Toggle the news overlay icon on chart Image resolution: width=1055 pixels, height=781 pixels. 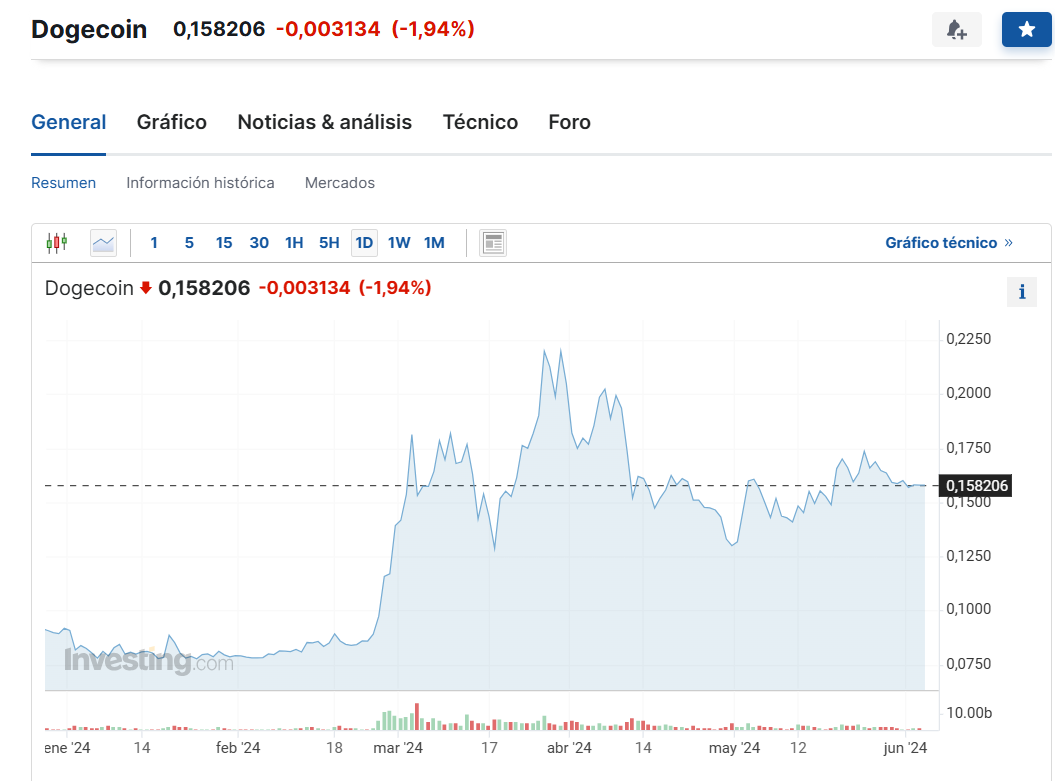[x=493, y=243]
